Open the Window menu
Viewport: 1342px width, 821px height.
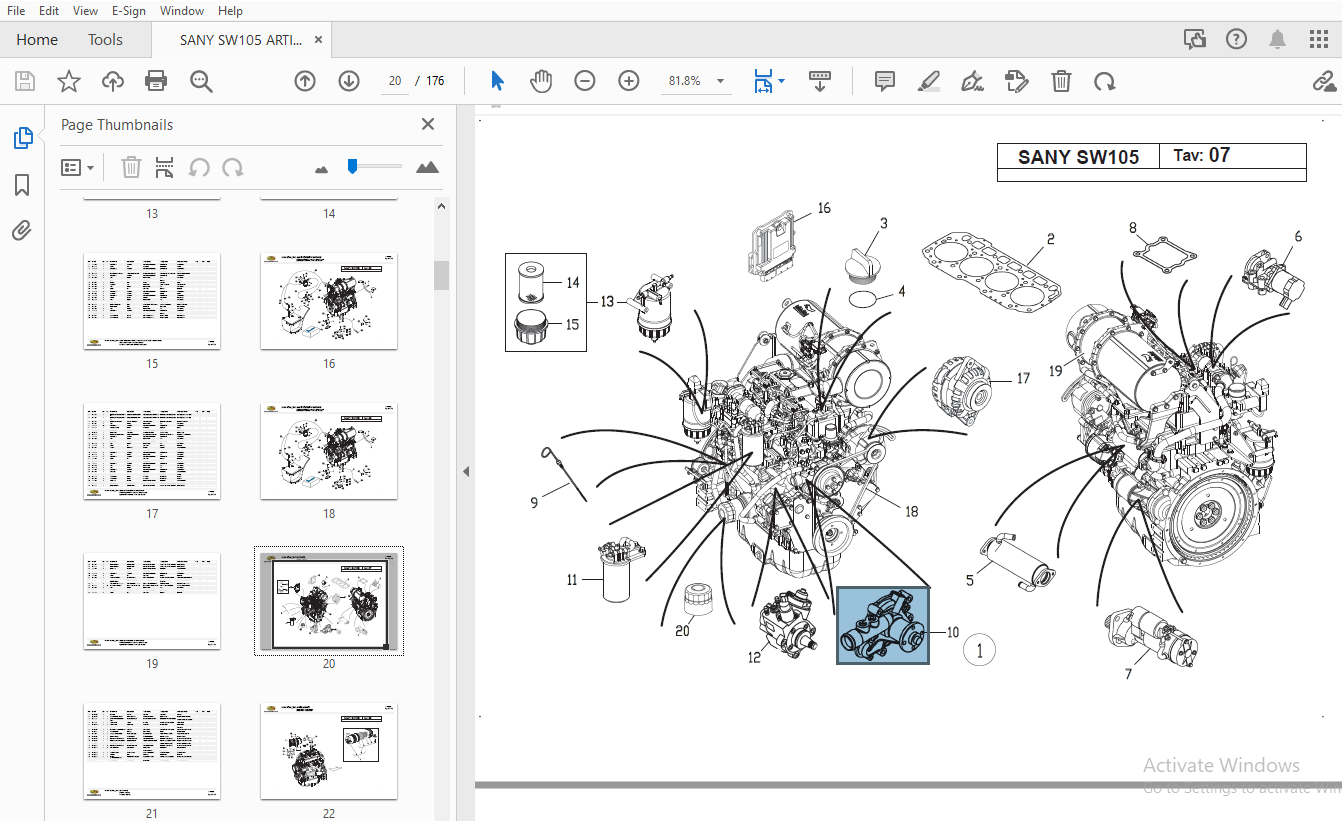tap(182, 11)
